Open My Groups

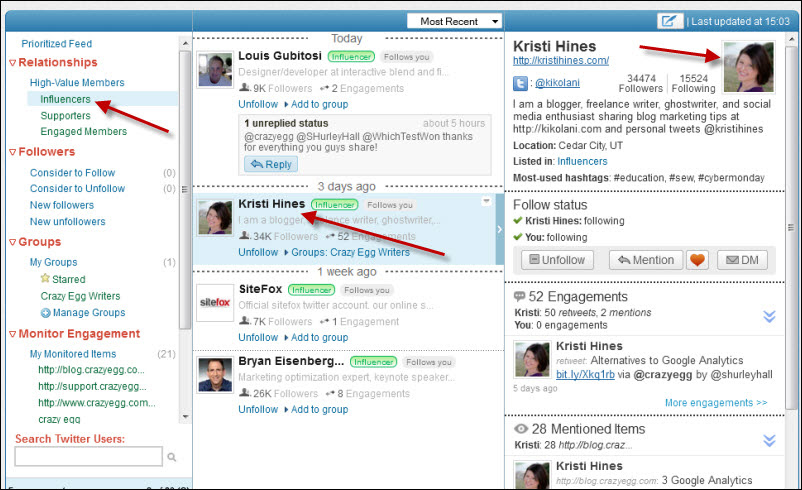[x=53, y=262]
